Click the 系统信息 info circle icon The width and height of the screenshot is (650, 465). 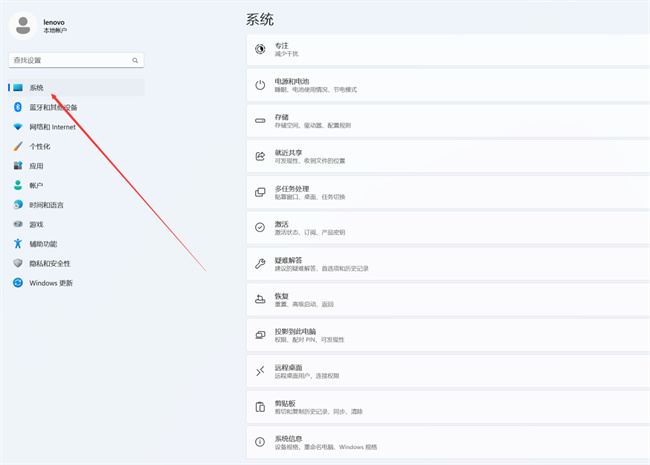pyautogui.click(x=260, y=442)
